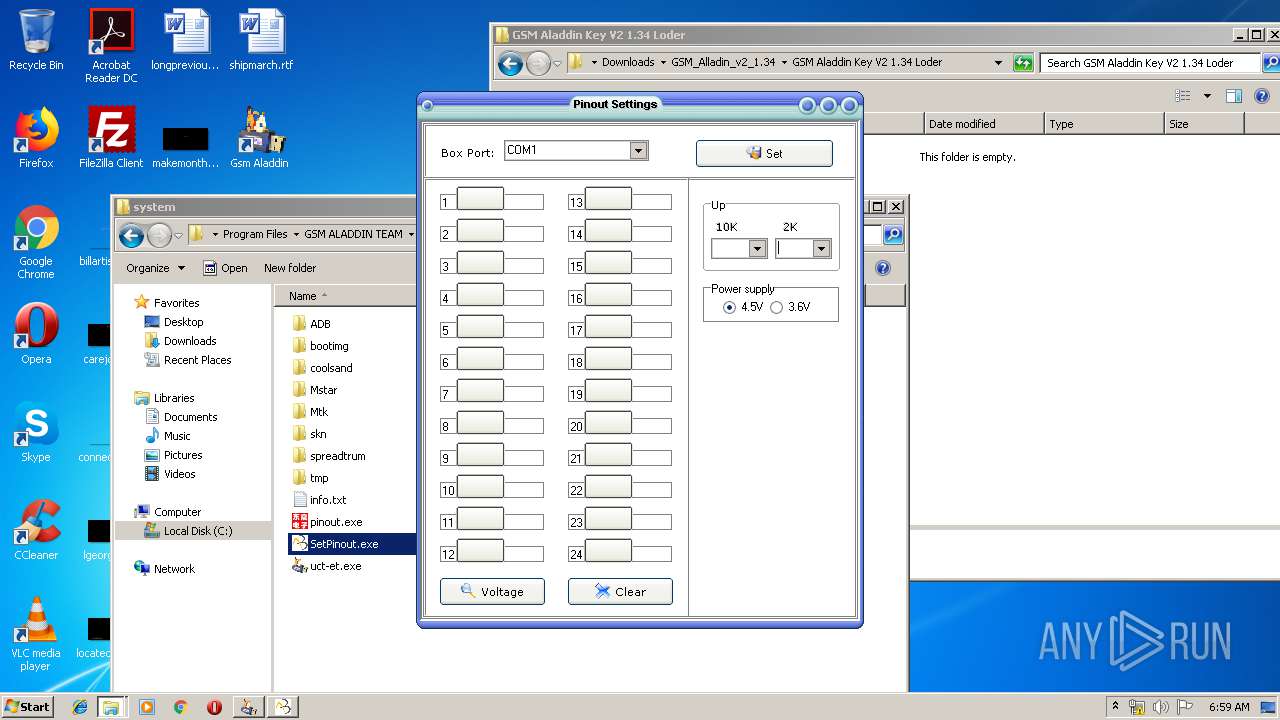Screen dimensions: 1280x720
Task: Click the back button in system window
Action: pyautogui.click(x=131, y=235)
